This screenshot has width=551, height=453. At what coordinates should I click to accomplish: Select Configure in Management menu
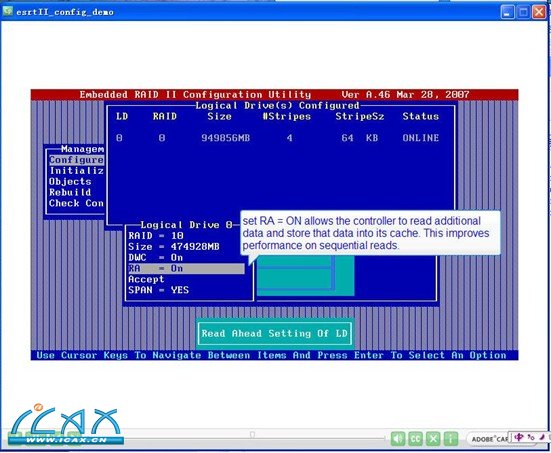(x=77, y=160)
